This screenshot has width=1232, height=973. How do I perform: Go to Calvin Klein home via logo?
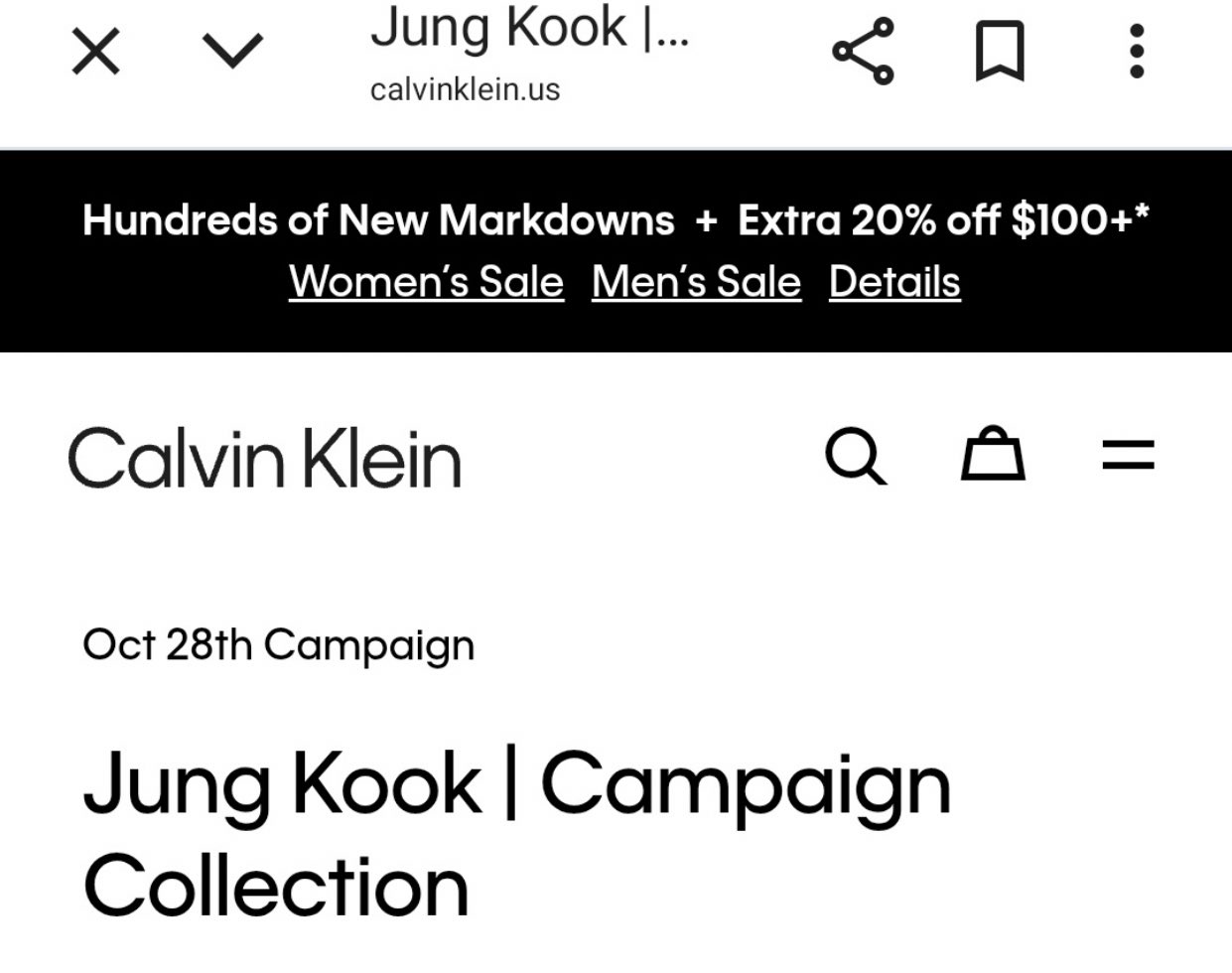(x=264, y=458)
